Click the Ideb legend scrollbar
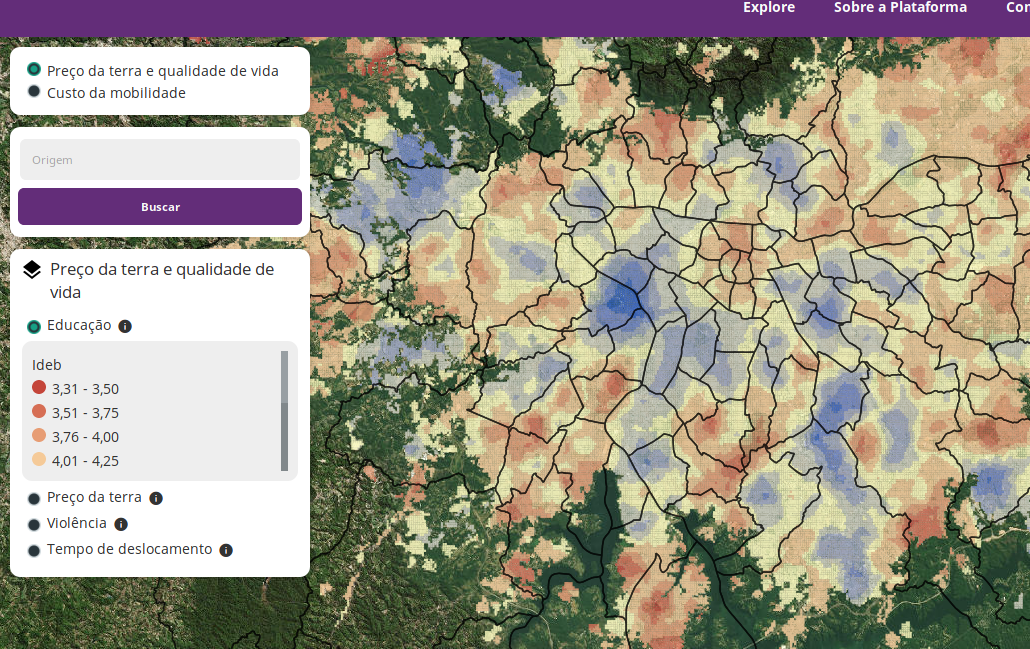 point(285,410)
